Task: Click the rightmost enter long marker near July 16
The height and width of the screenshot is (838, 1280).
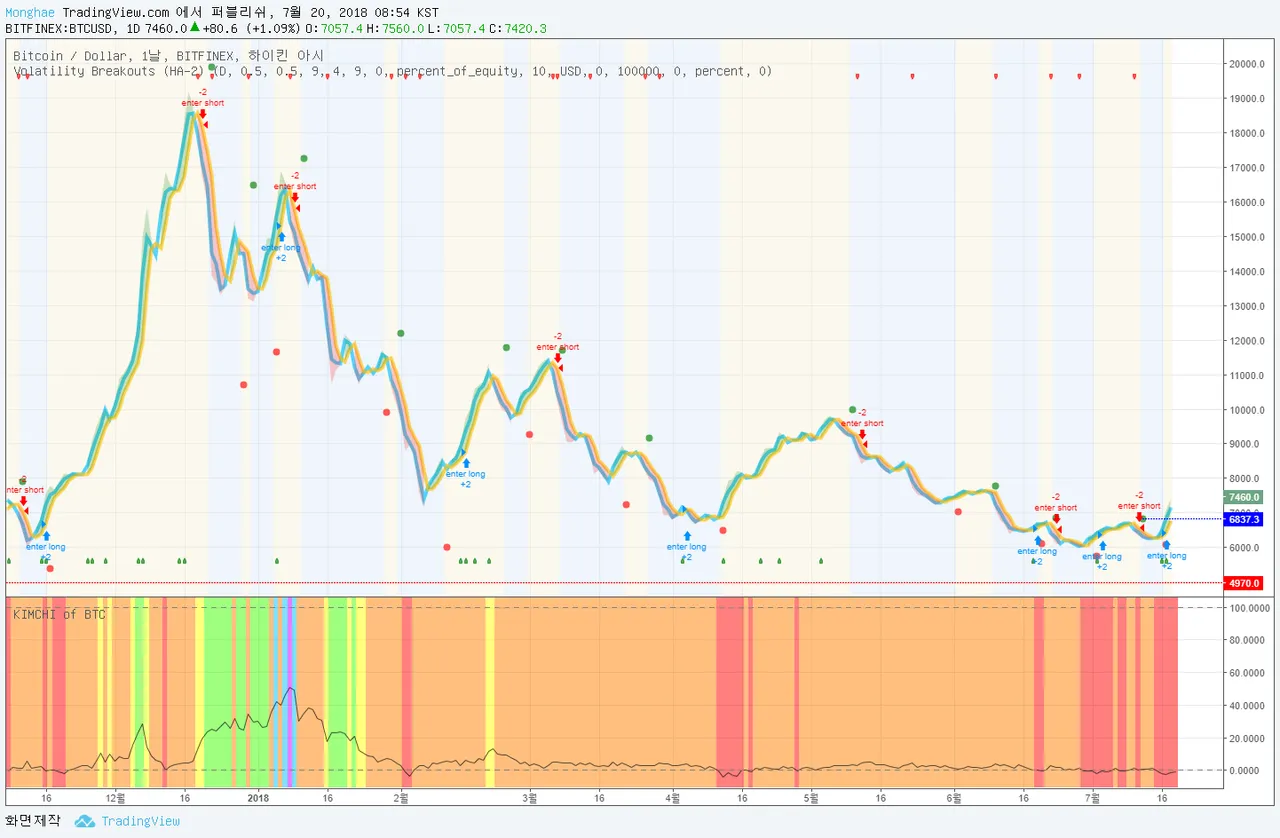Action: 1166,556
